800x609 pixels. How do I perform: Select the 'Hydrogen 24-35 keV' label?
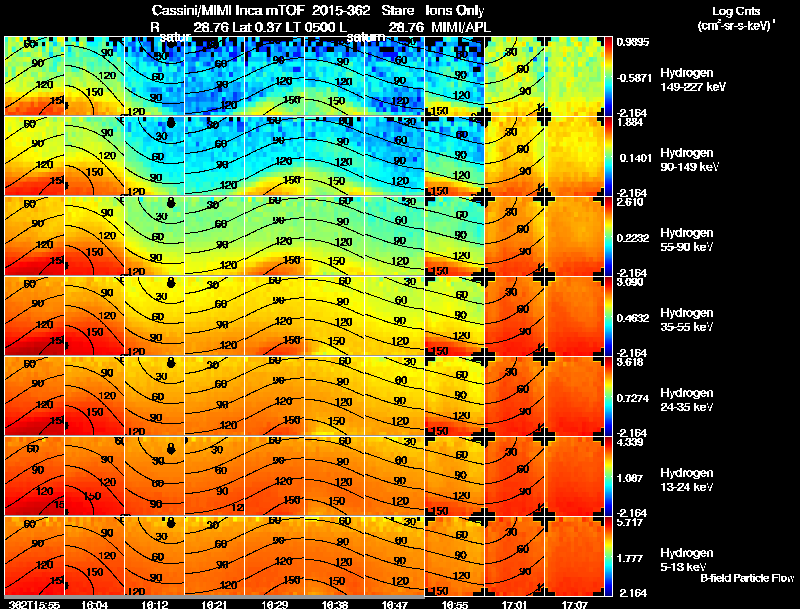click(x=687, y=400)
